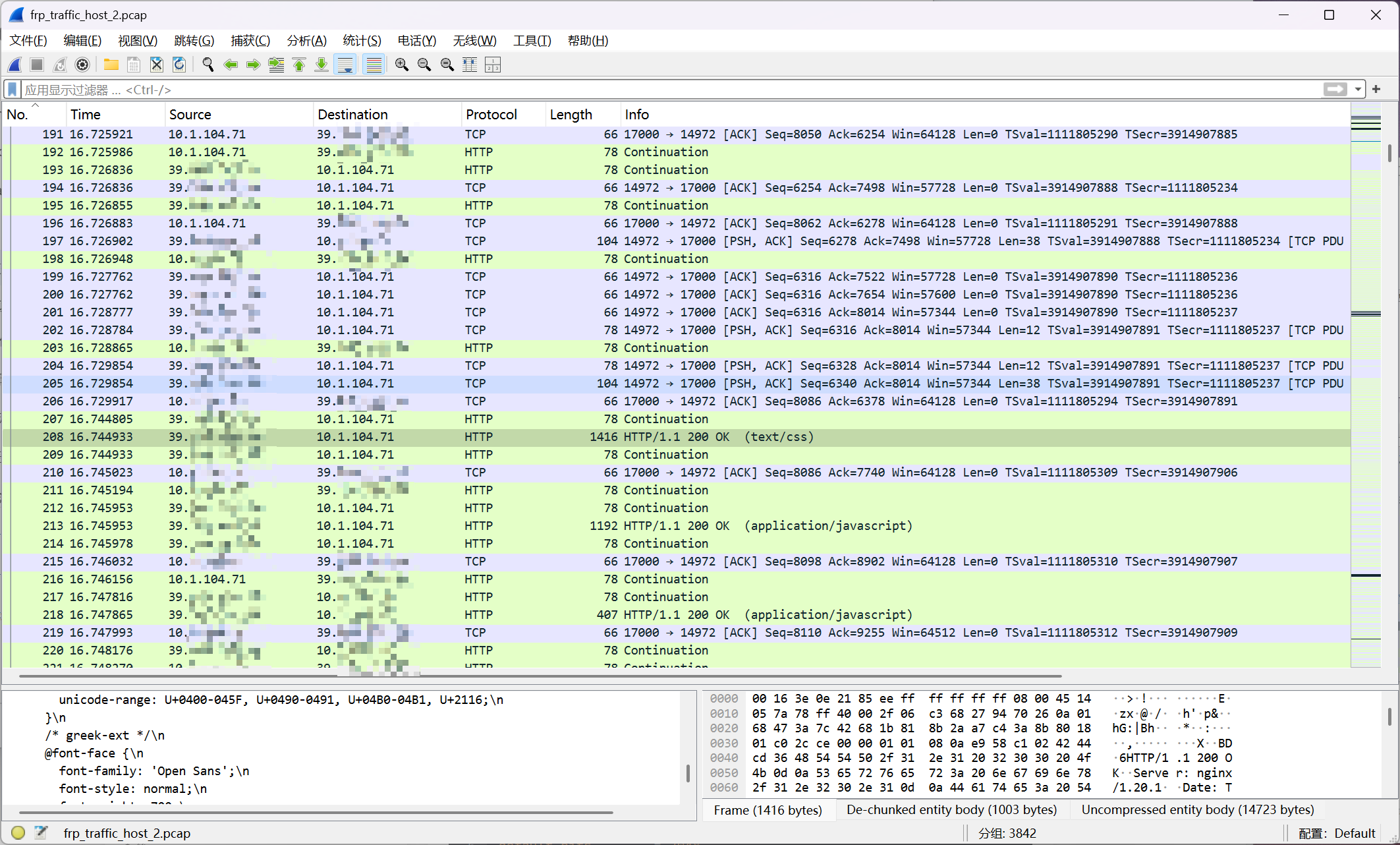1400x845 pixels.
Task: Switch to Uncompressed entity body tab
Action: click(1198, 810)
